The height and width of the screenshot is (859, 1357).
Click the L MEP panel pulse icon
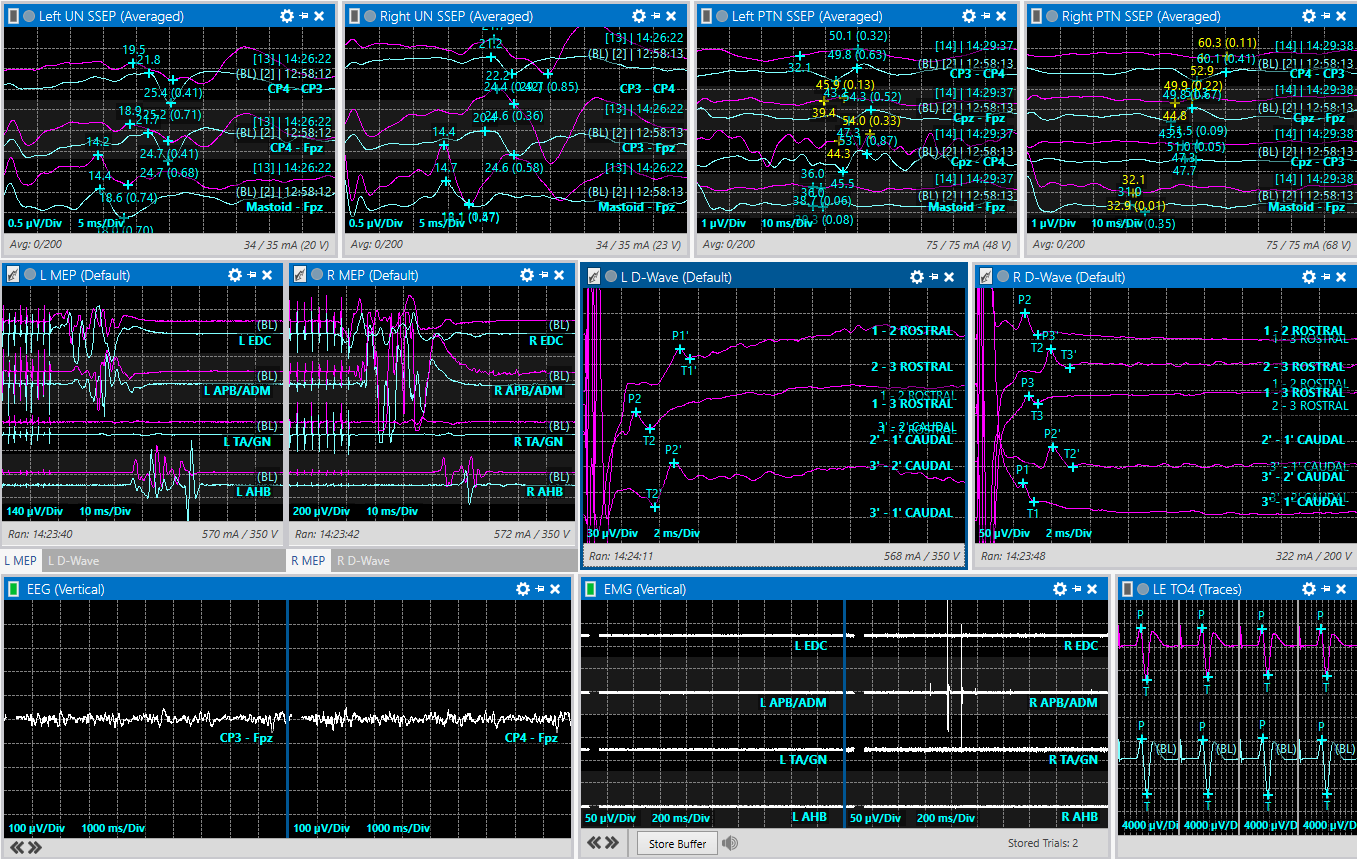pyautogui.click(x=14, y=275)
